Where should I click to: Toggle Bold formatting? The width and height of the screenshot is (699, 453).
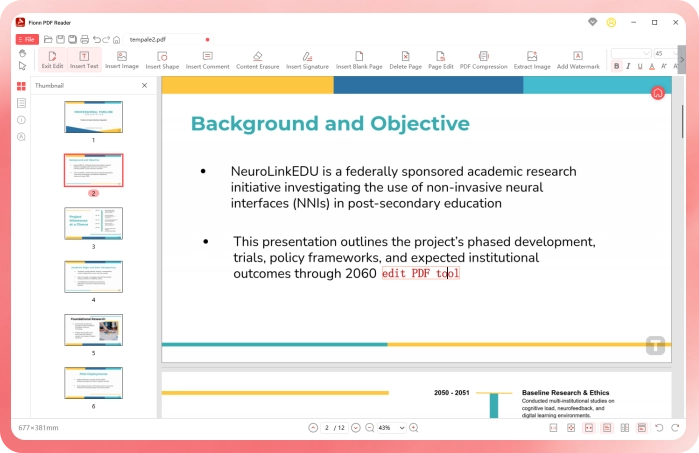[617, 66]
